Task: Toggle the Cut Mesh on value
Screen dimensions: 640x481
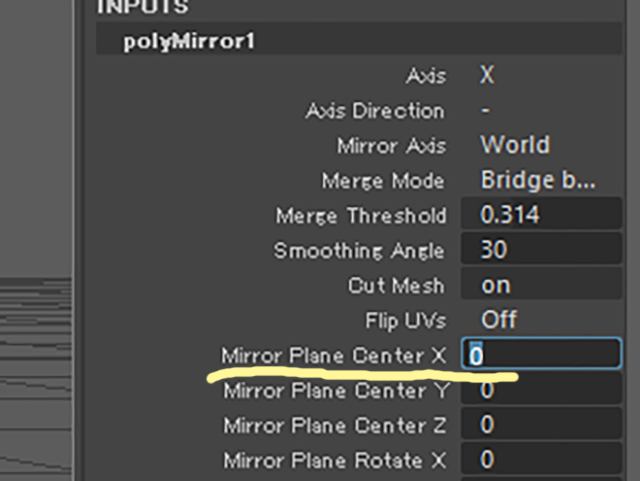Action: coord(542,285)
